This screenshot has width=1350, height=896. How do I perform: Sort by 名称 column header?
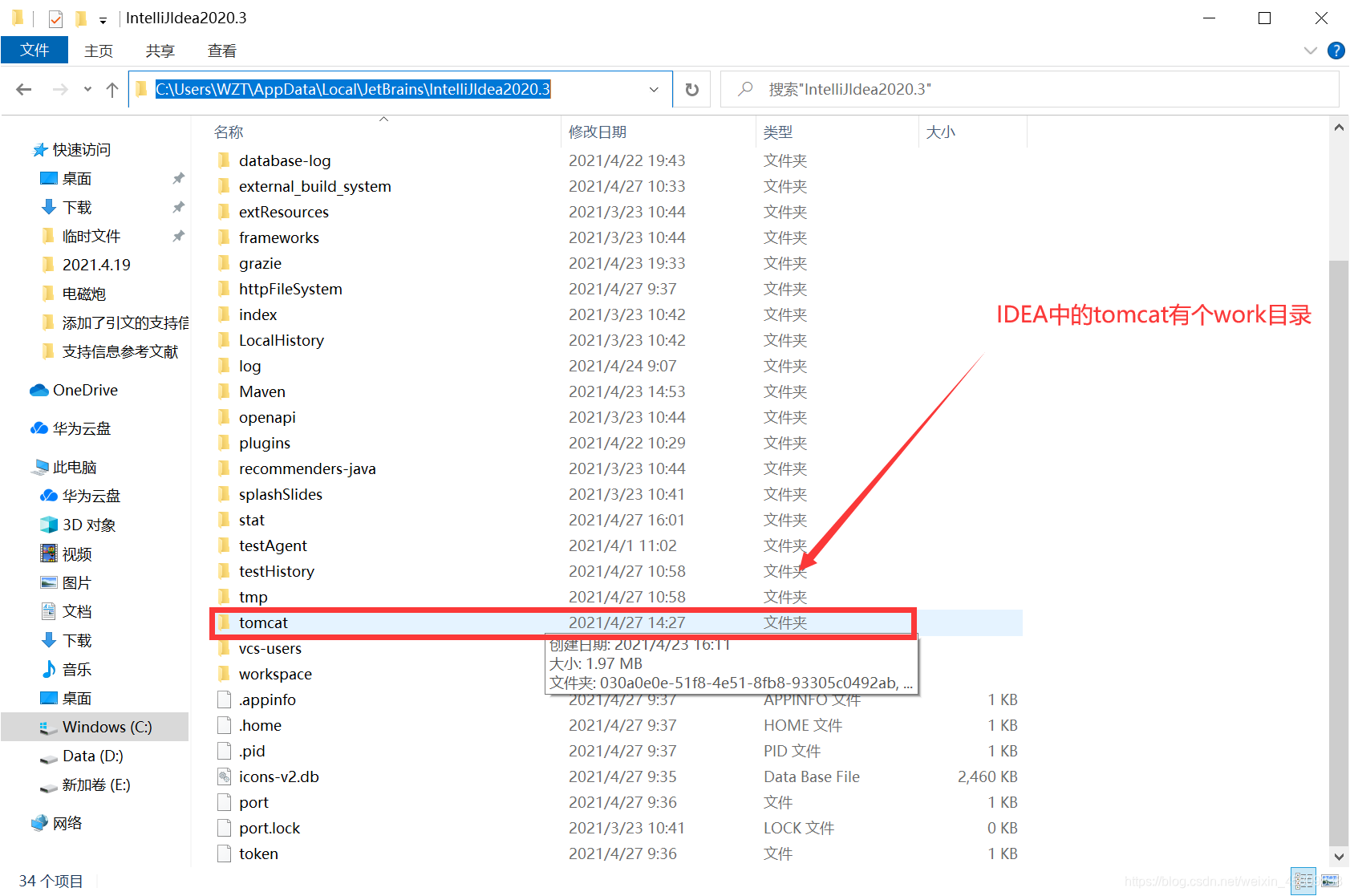(229, 132)
